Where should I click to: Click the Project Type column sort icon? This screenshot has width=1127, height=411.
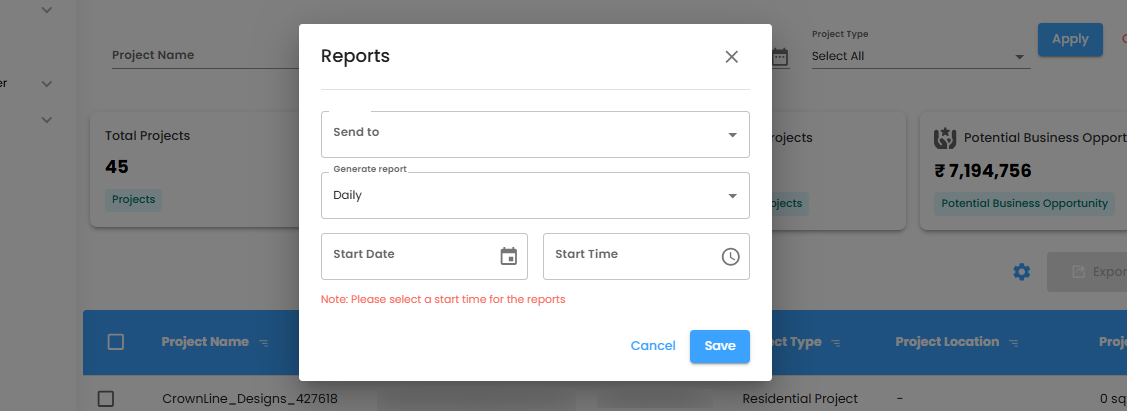(x=836, y=343)
